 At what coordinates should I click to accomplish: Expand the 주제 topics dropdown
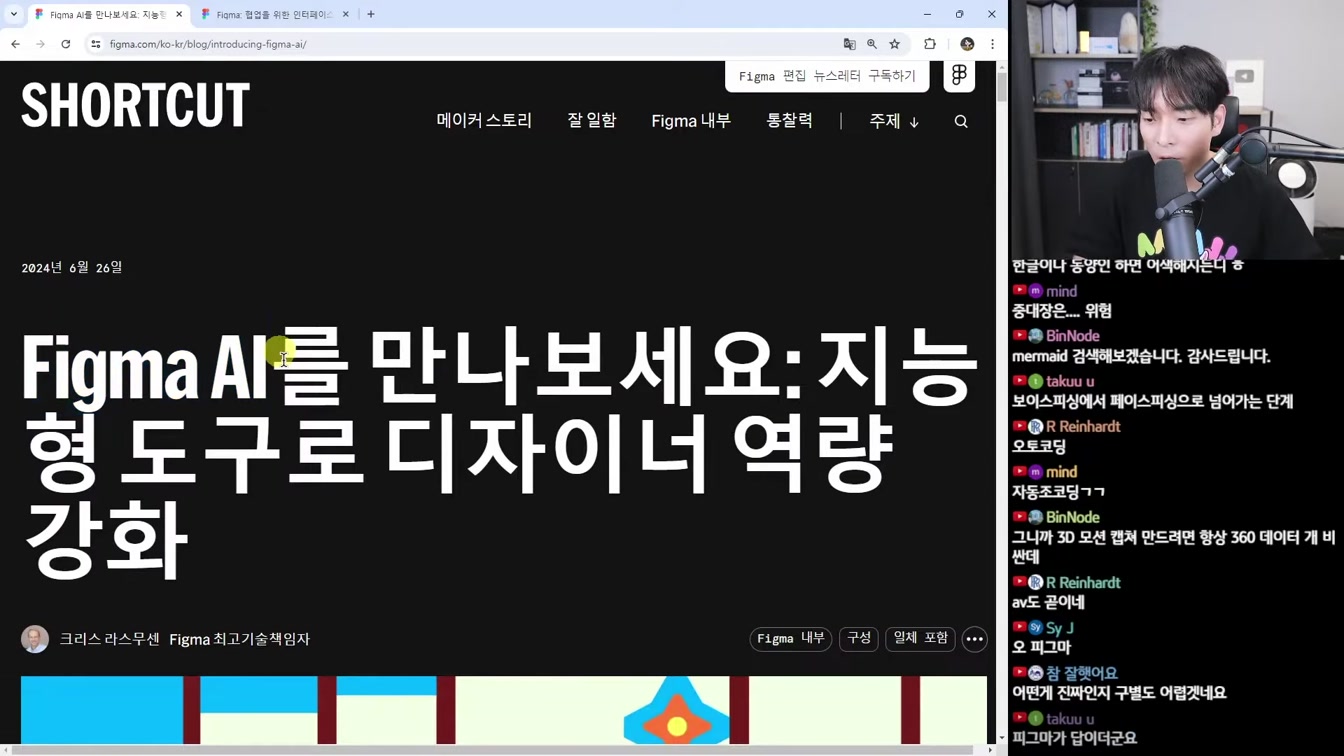tap(894, 121)
